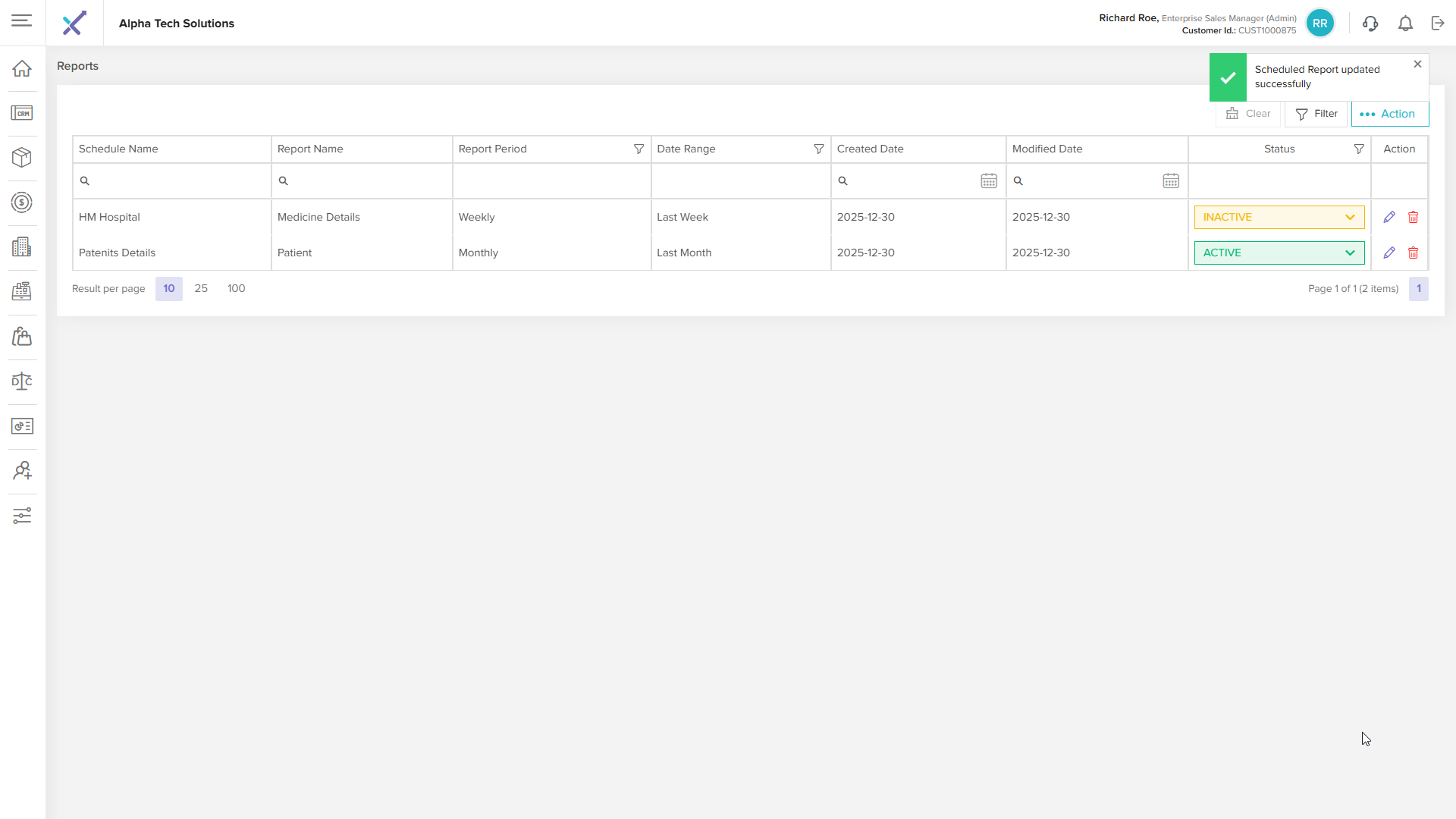Click the logout icon in header
This screenshot has width=1456, height=819.
[x=1438, y=24]
